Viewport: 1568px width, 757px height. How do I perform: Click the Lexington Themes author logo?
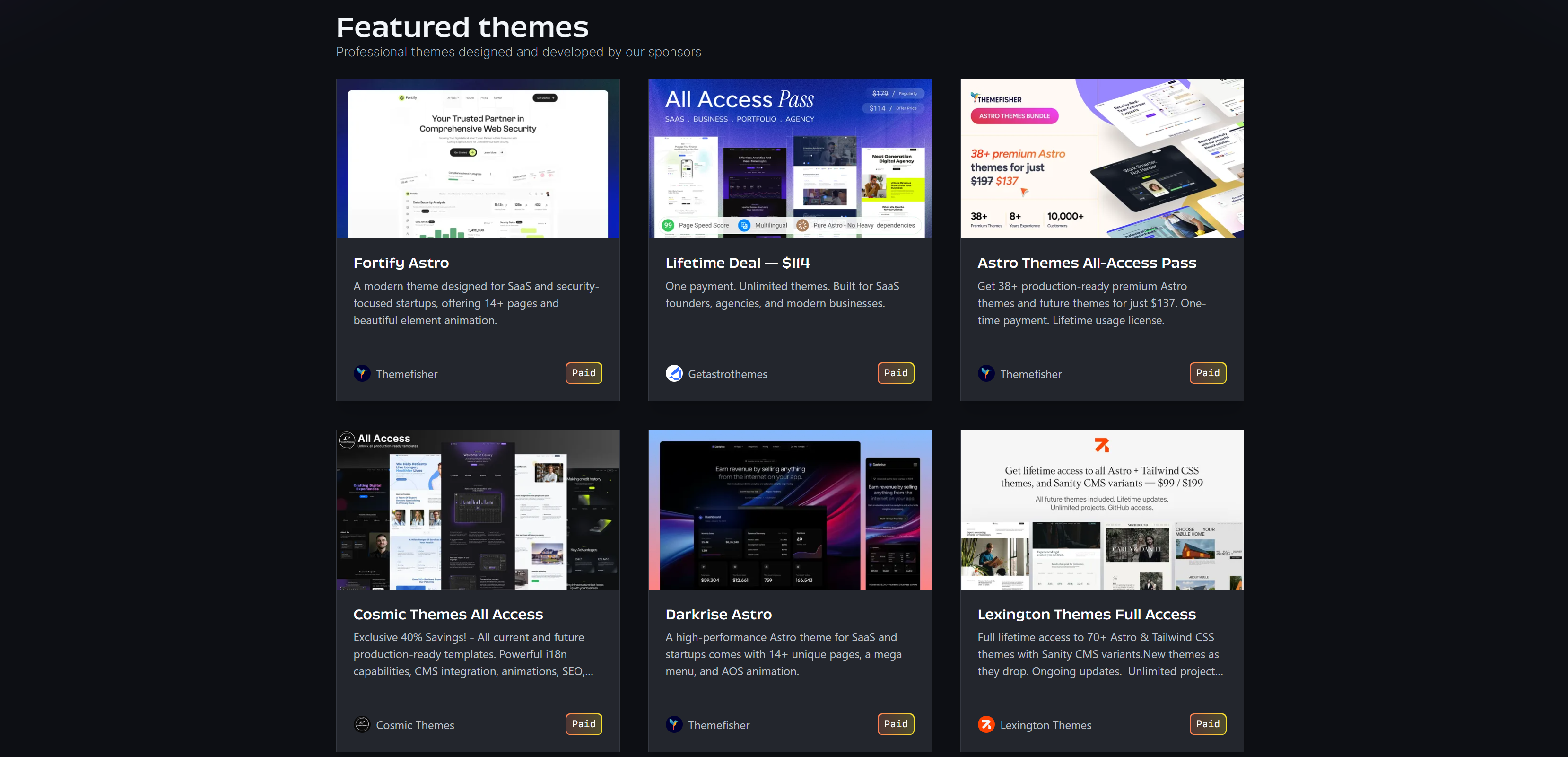[986, 724]
